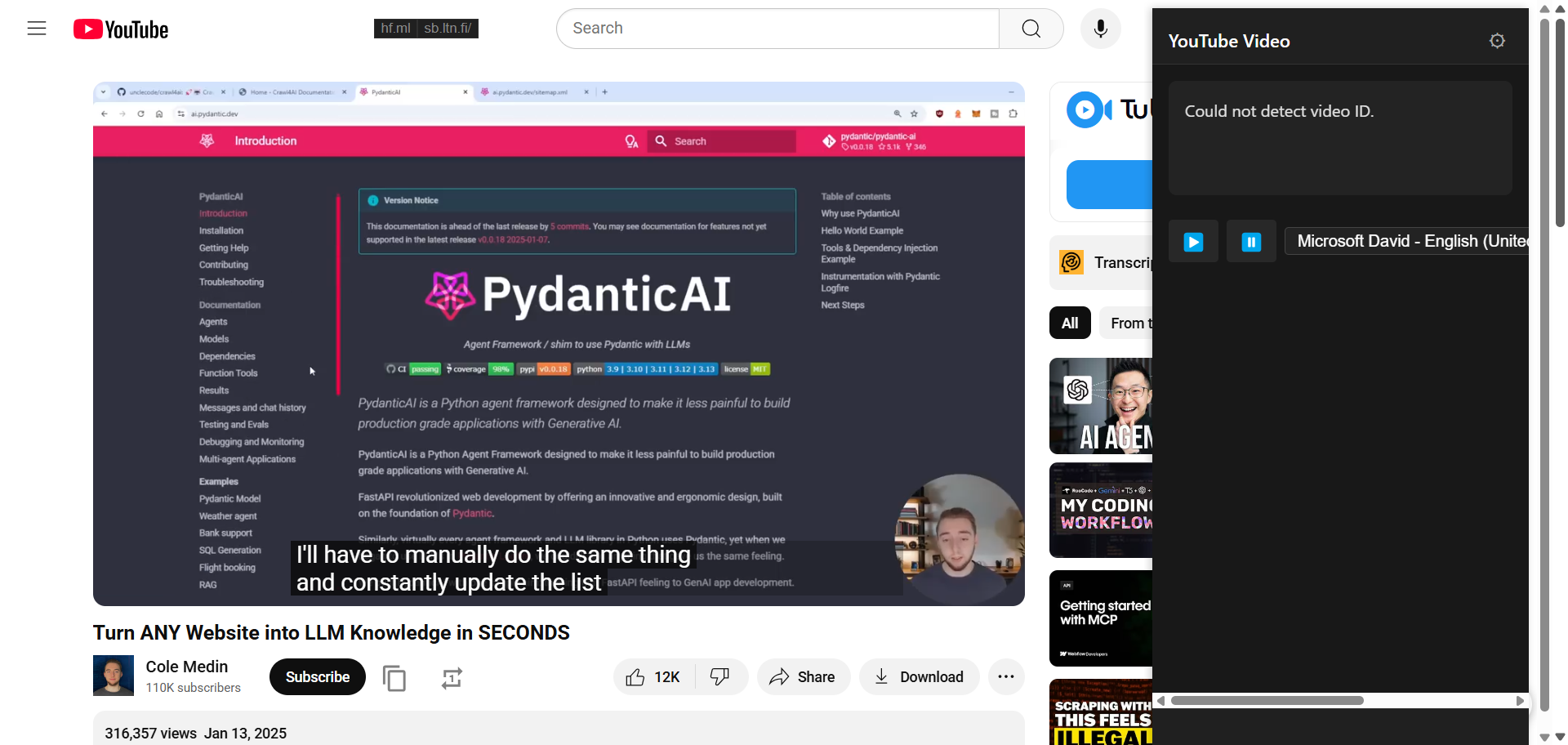Screen dimensions: 1568x745
Task: Click the '316,357 views' text
Action: tap(151, 734)
